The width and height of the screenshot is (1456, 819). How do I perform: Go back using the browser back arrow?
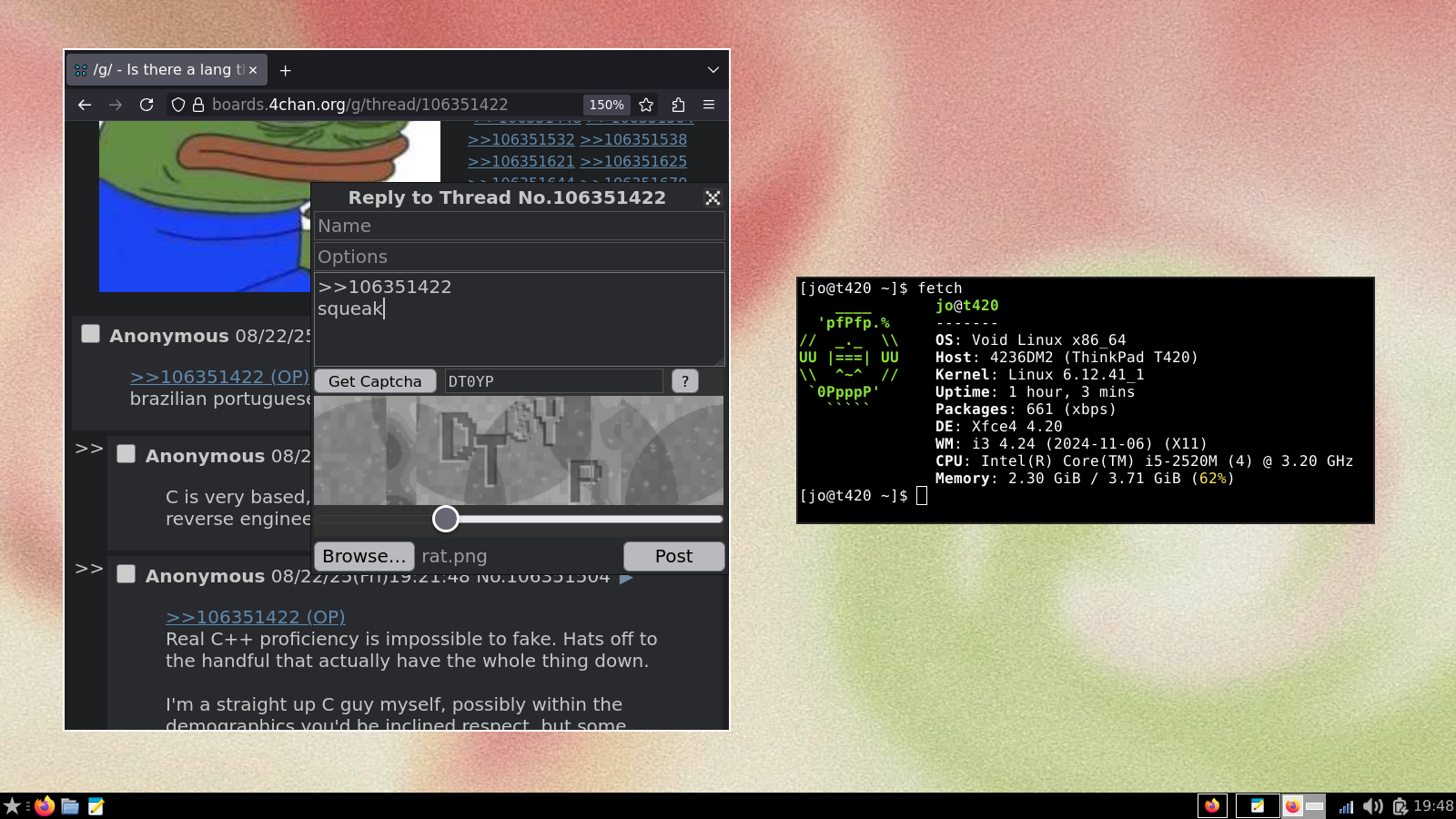pos(85,105)
